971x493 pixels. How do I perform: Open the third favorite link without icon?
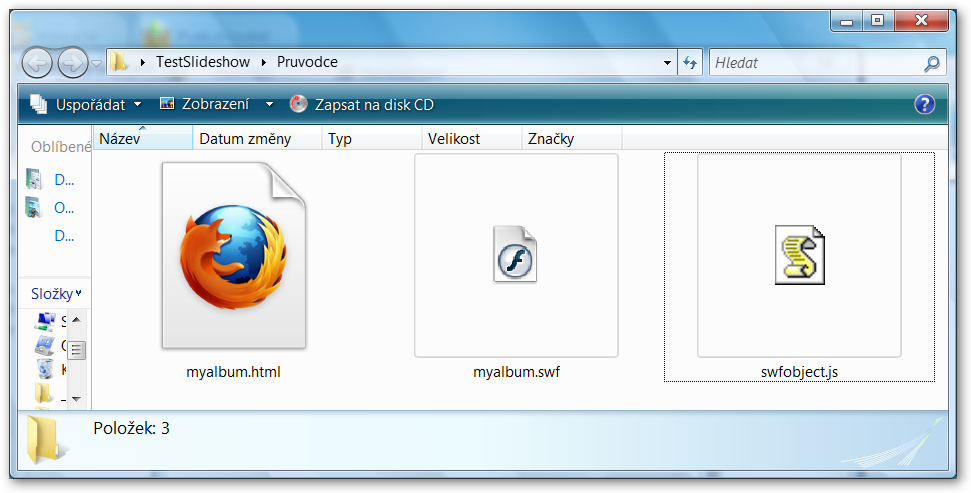[64, 236]
